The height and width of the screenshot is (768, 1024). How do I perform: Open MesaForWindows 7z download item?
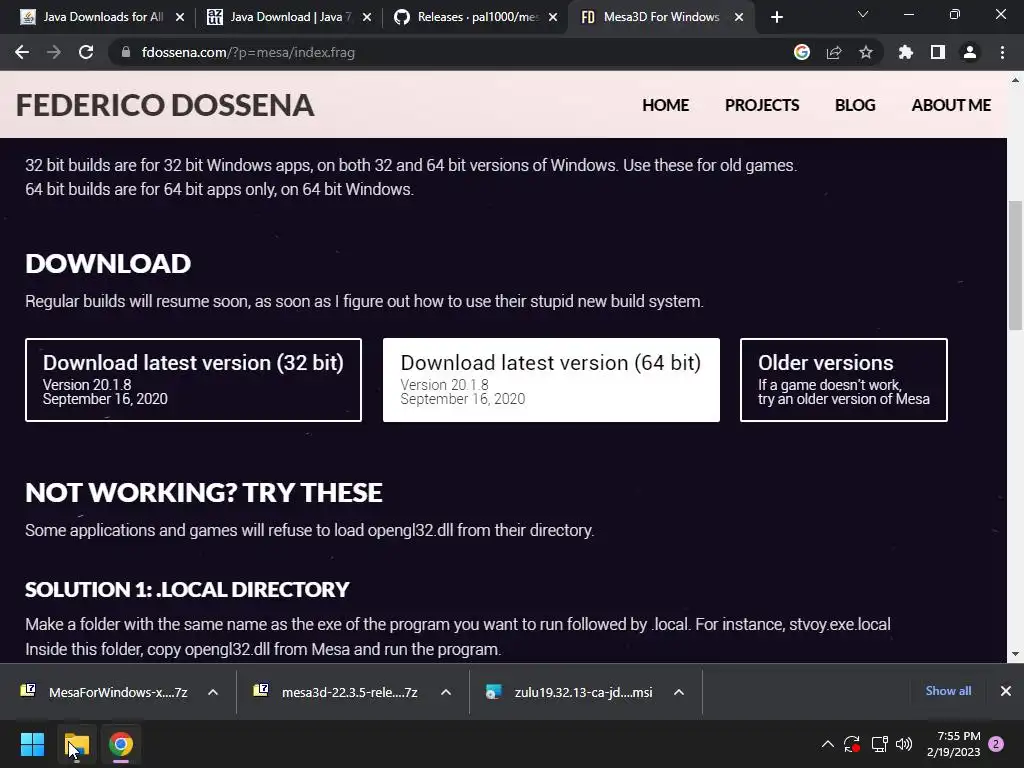(104, 692)
